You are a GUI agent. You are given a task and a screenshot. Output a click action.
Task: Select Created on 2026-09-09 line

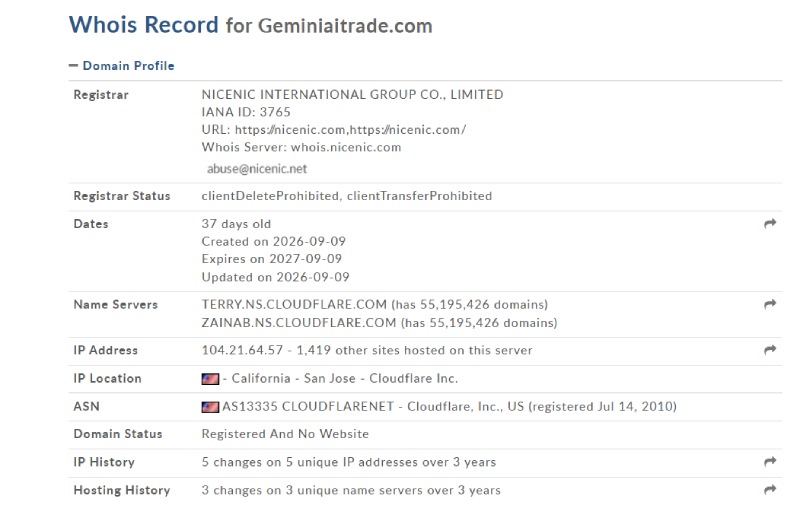click(273, 241)
